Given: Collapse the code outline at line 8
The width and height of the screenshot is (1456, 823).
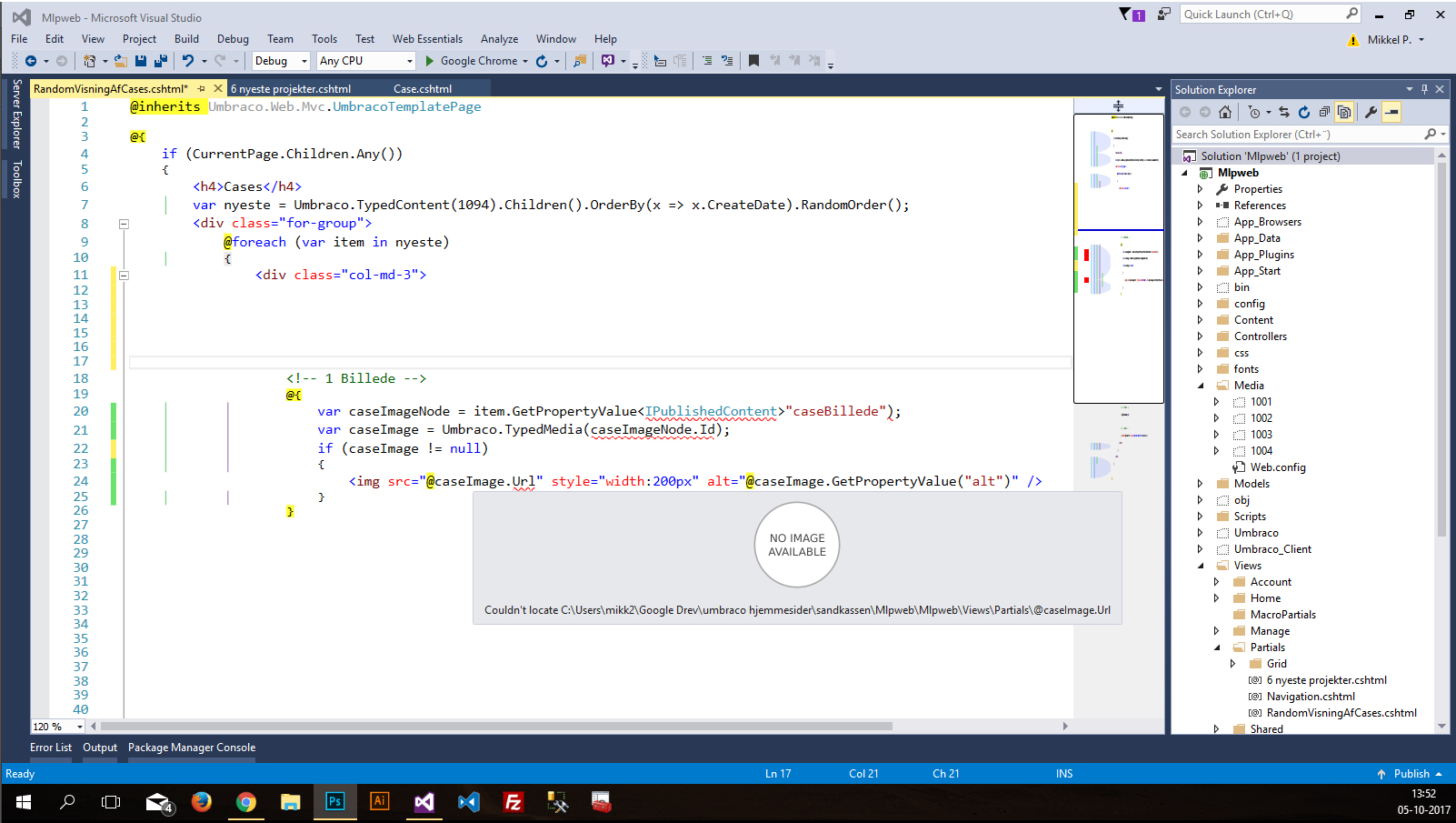Looking at the screenshot, I should tap(124, 224).
